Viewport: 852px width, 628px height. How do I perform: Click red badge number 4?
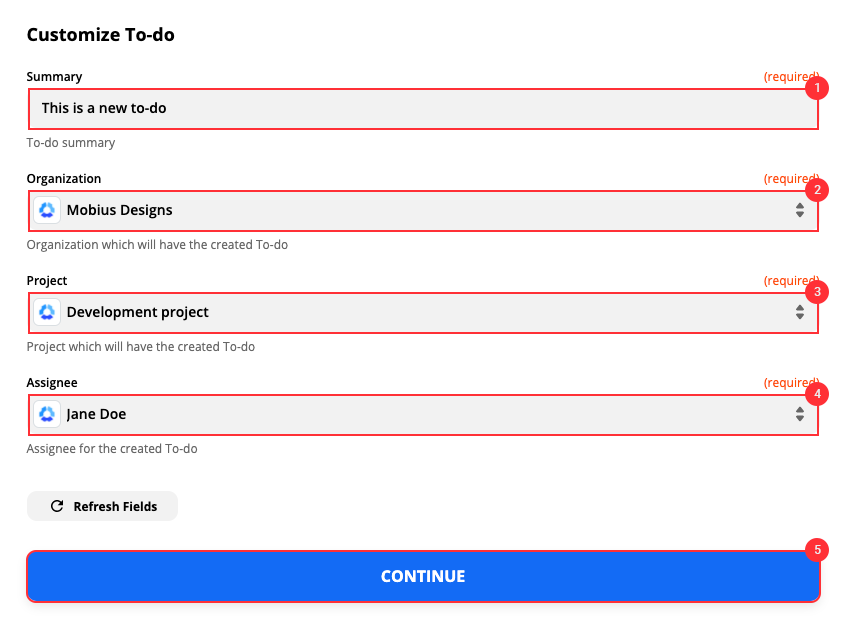click(x=817, y=394)
